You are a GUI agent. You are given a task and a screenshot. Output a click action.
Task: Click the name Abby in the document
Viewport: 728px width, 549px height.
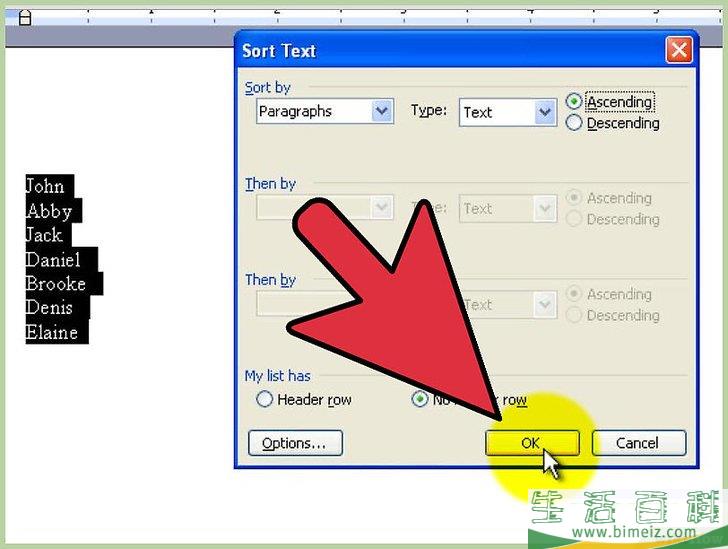point(49,211)
